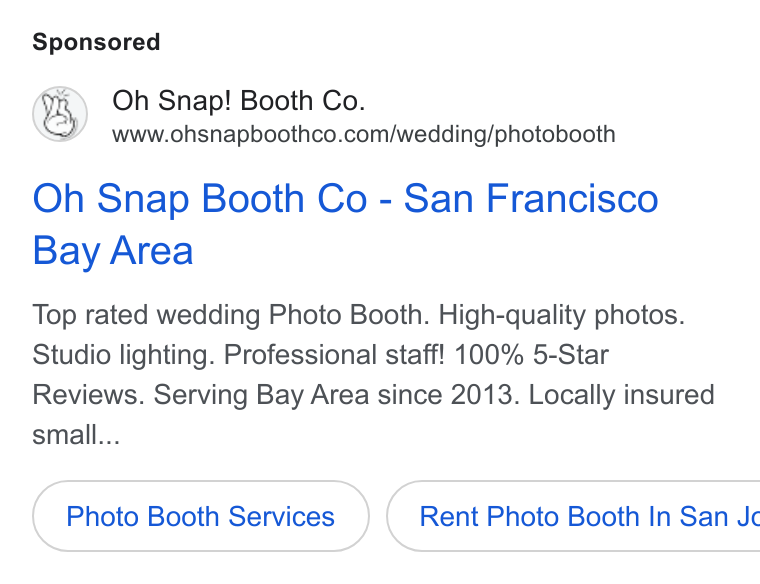Click 'San Francisco' in the blue ad title
The width and height of the screenshot is (760, 584).
click(531, 198)
